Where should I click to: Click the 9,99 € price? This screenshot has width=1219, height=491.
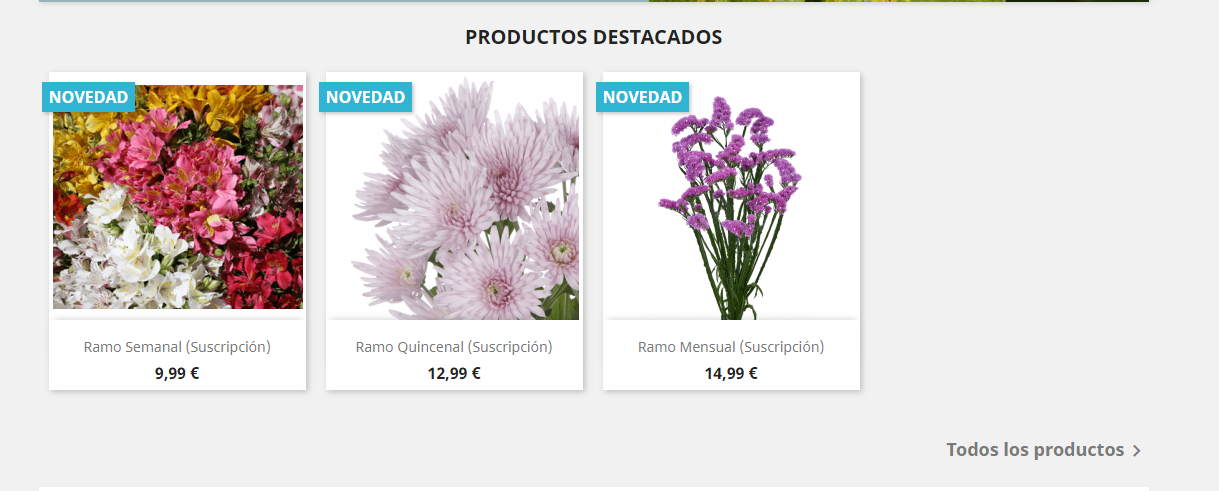pyautogui.click(x=177, y=374)
